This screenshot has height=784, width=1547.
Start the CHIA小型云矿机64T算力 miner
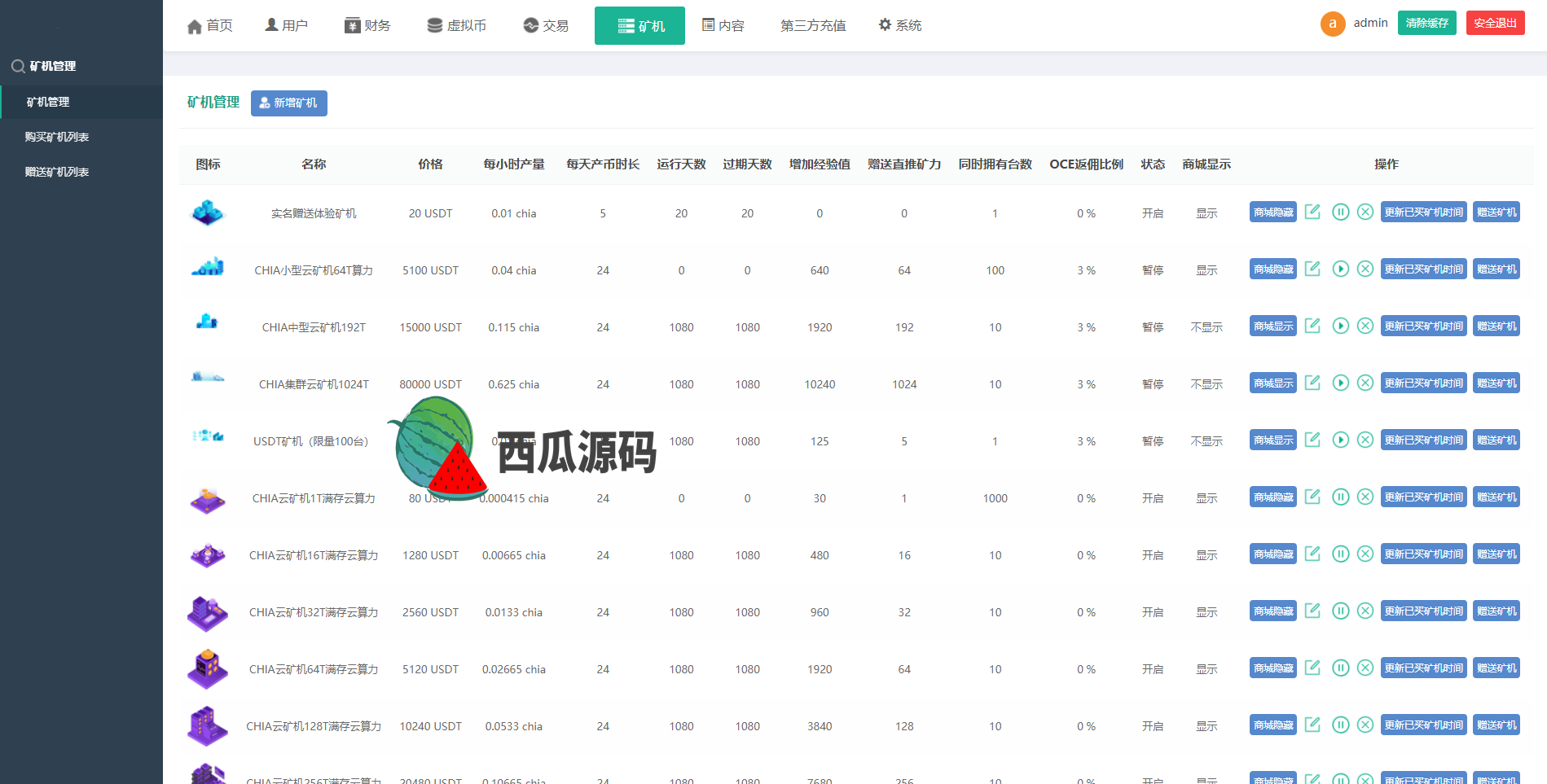click(x=1340, y=269)
